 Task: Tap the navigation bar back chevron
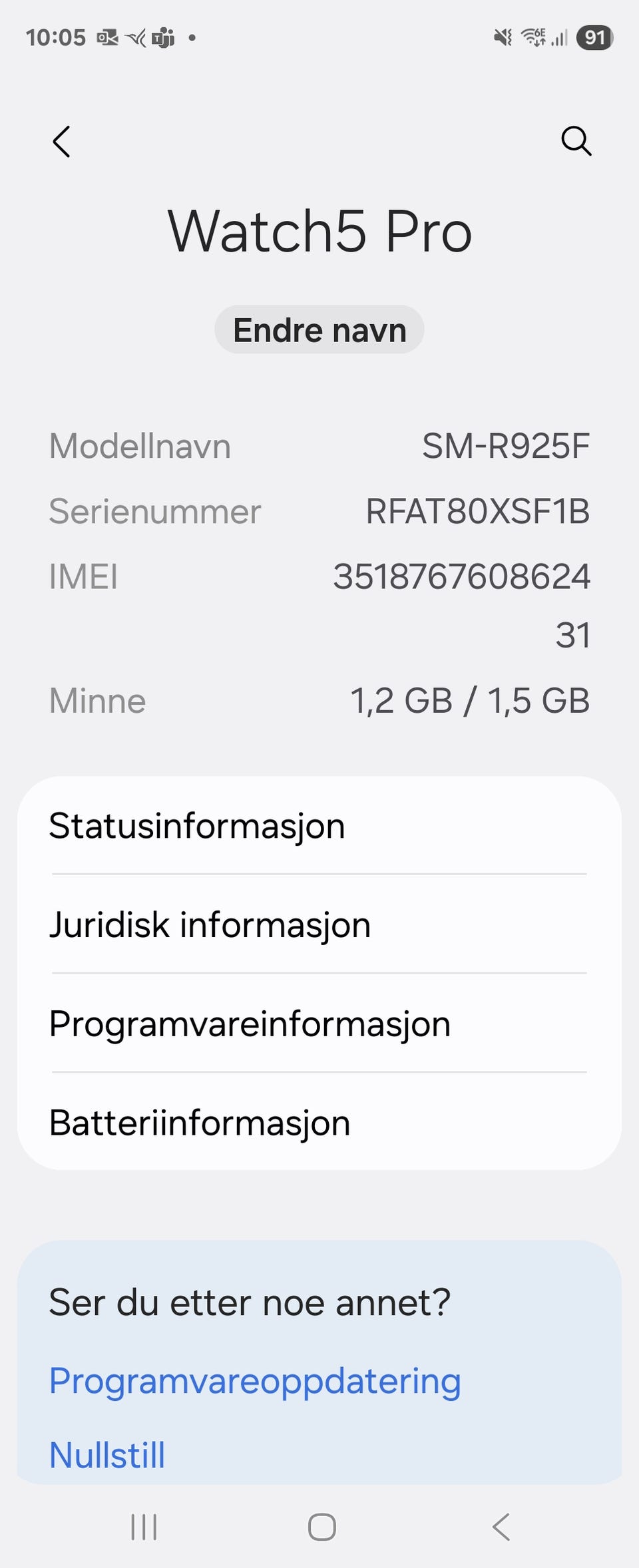click(x=501, y=1527)
